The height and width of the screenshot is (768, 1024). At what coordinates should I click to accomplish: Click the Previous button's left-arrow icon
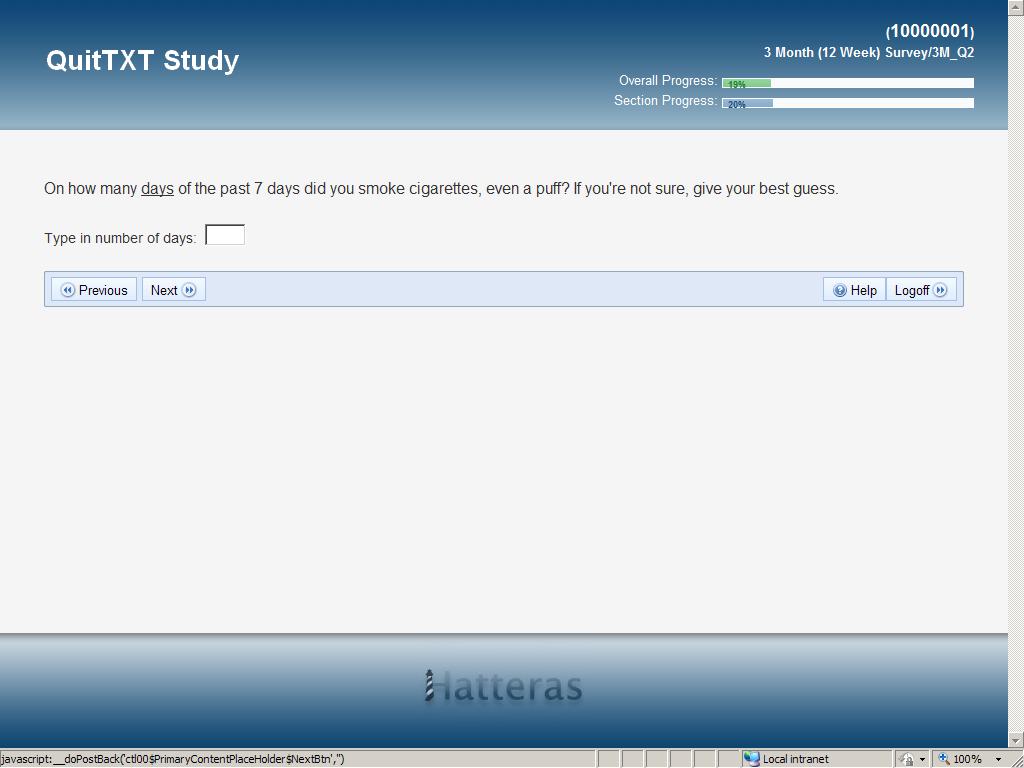[x=68, y=290]
